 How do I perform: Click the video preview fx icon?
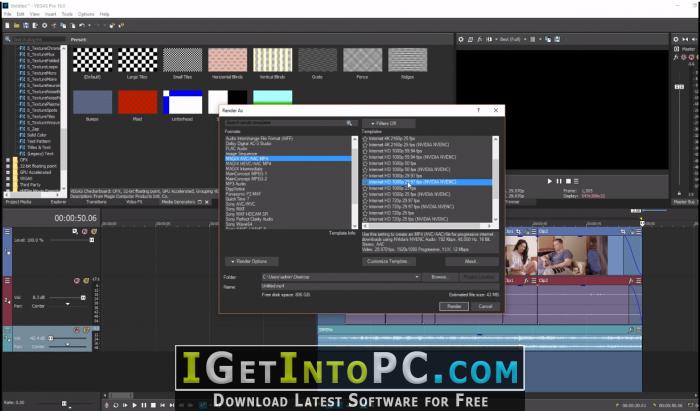click(480, 39)
